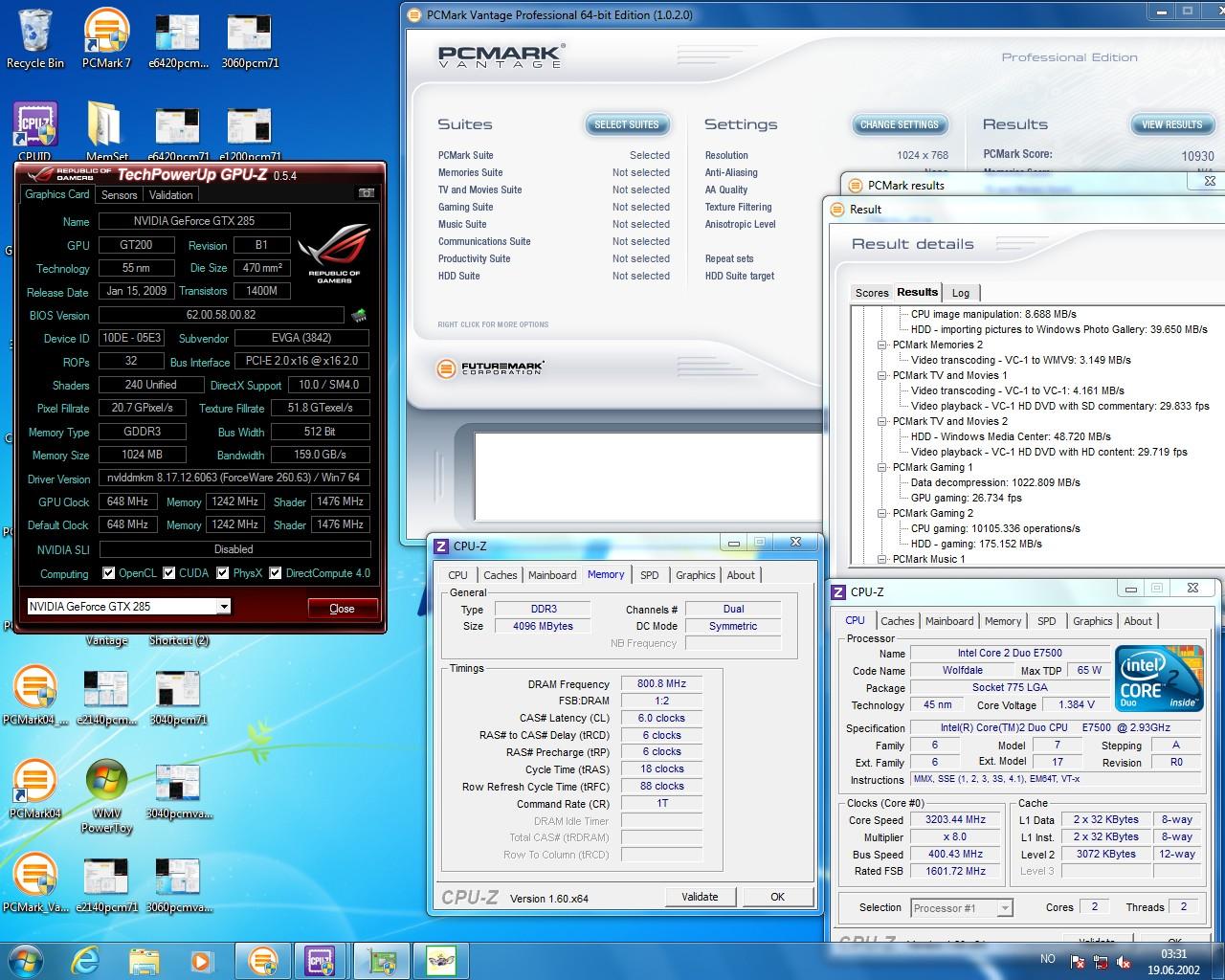Click the SELECT SUITES button
This screenshot has width=1225, height=980.
point(627,124)
